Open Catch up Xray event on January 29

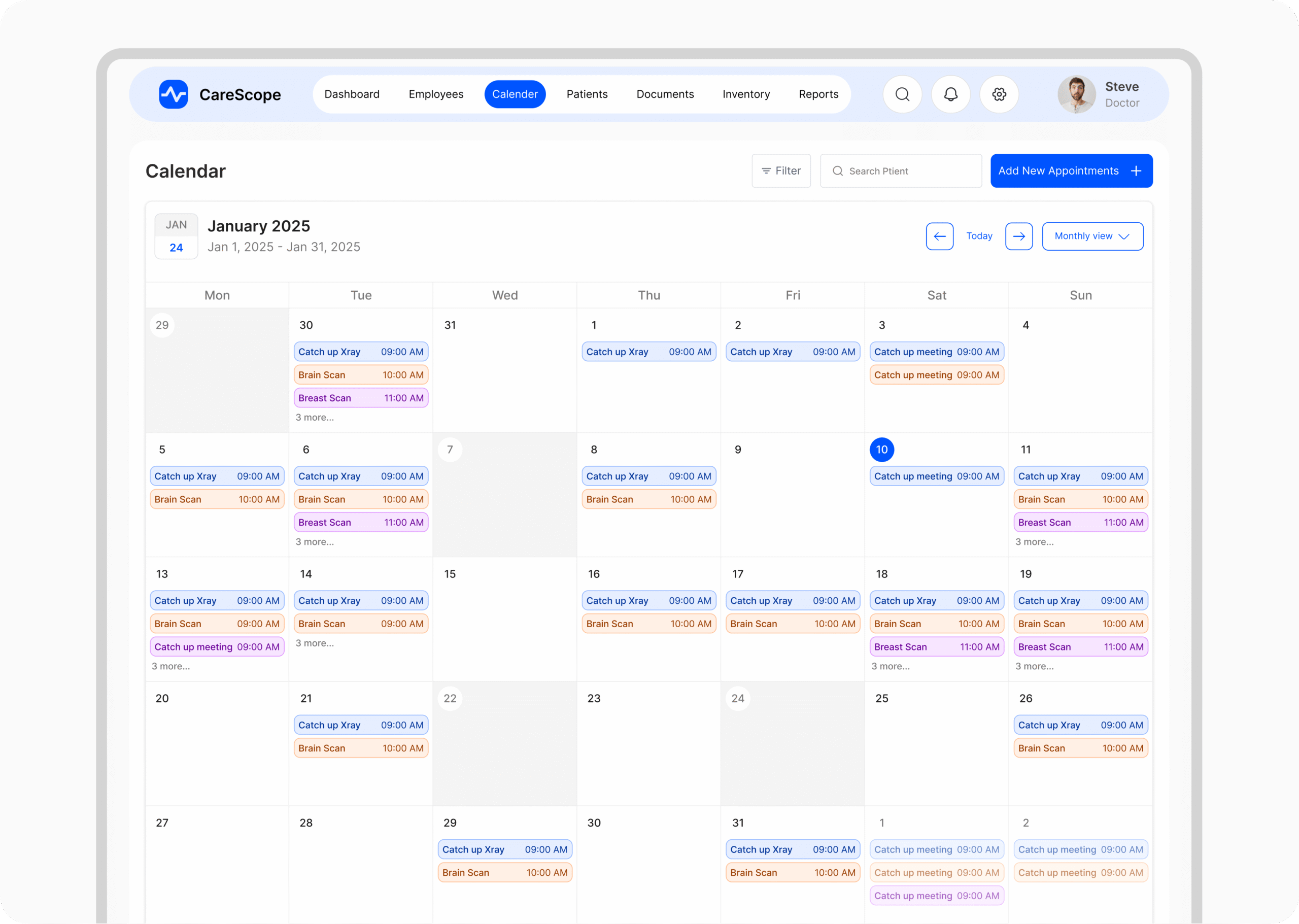(x=505, y=849)
